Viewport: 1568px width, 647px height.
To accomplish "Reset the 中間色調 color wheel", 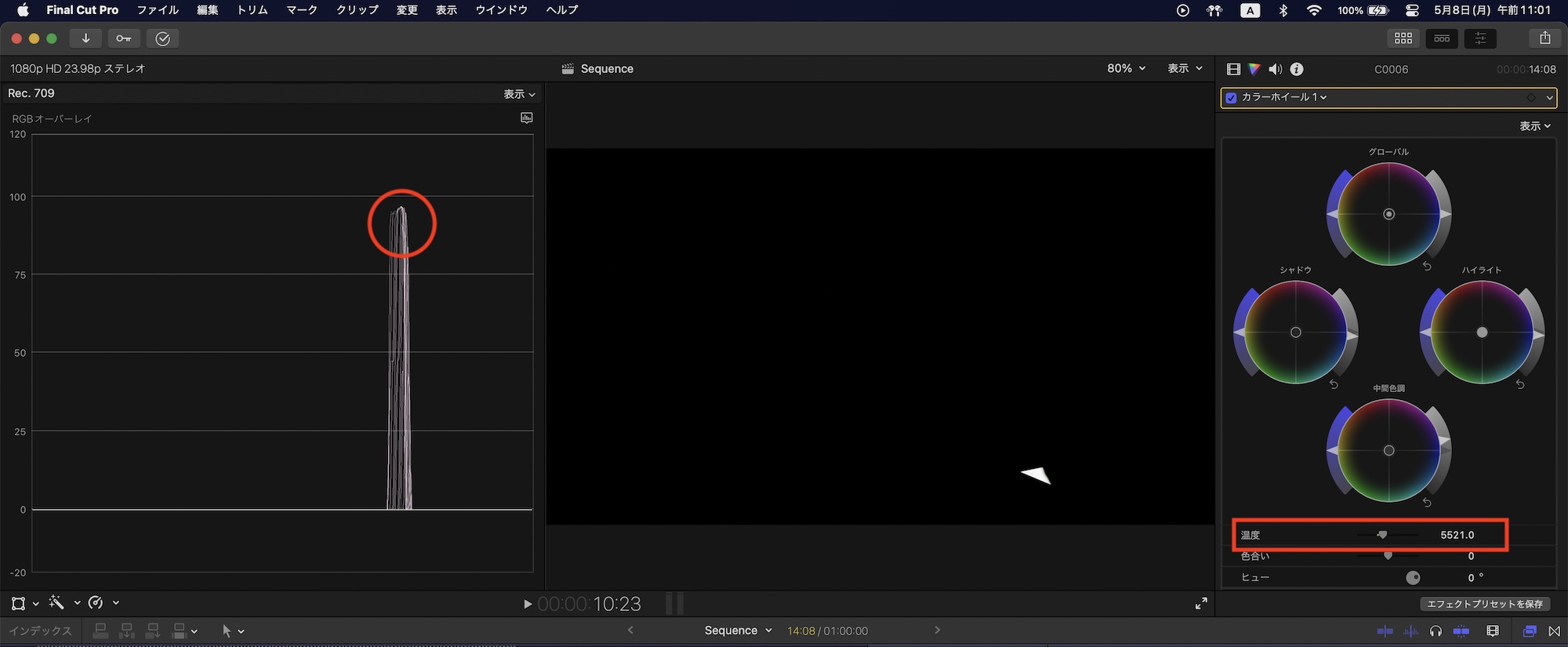I will (x=1427, y=503).
